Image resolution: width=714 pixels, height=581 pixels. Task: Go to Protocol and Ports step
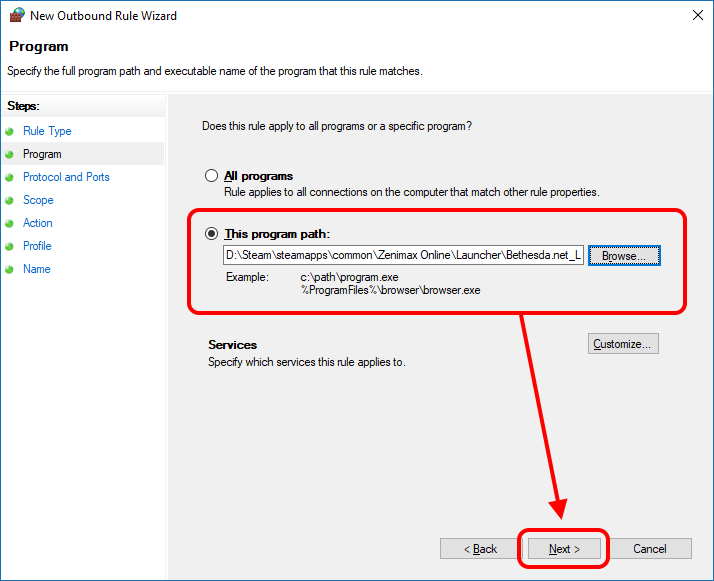click(66, 177)
